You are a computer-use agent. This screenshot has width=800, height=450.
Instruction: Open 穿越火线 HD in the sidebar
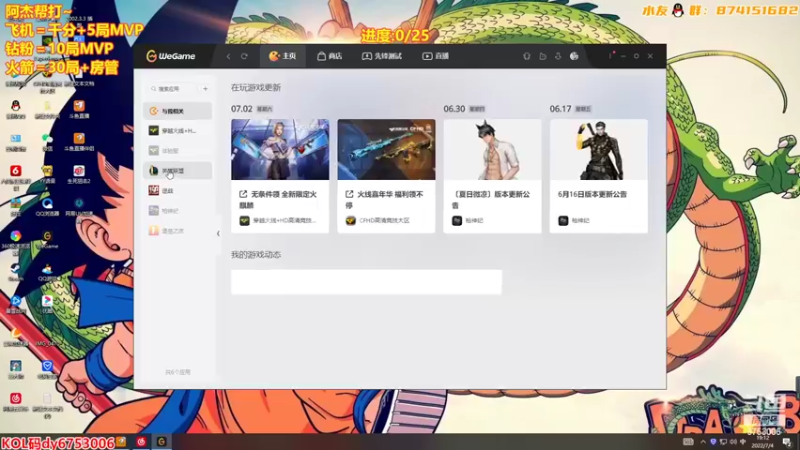click(178, 131)
